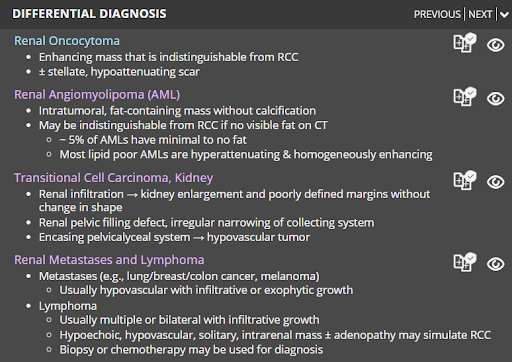
Task: Click the DIFFERENTIAL DIAGNOSIS header title
Action: click(x=89, y=14)
